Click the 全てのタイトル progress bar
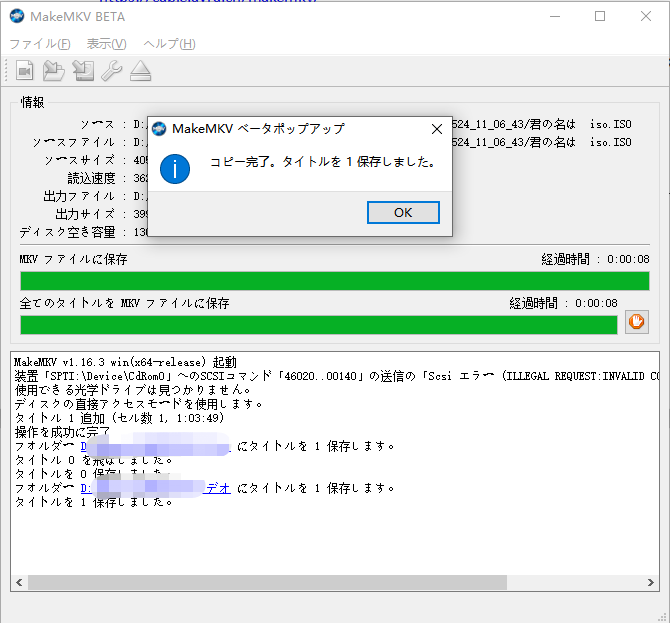Image resolution: width=670 pixels, height=623 pixels. click(x=319, y=325)
